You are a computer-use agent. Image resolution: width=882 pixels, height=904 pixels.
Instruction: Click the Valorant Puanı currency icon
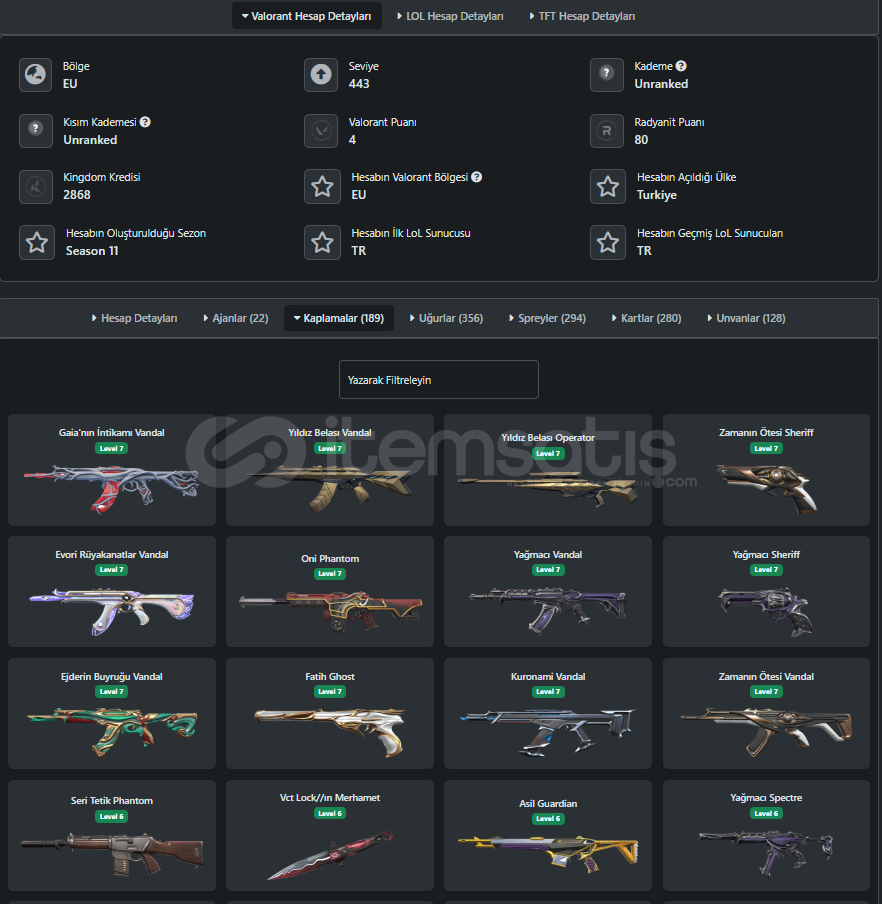coord(321,131)
